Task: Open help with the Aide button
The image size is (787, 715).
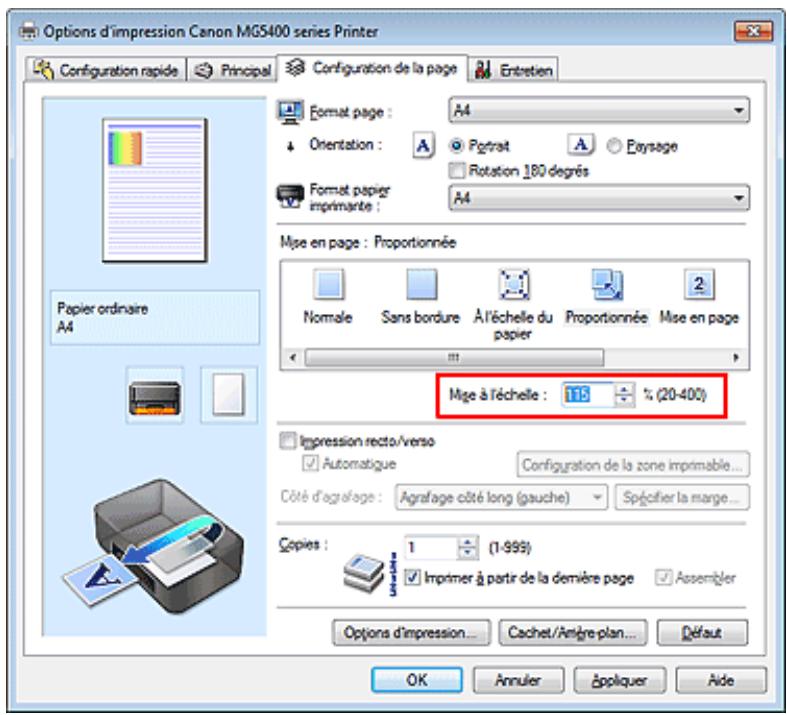Action: tap(721, 680)
